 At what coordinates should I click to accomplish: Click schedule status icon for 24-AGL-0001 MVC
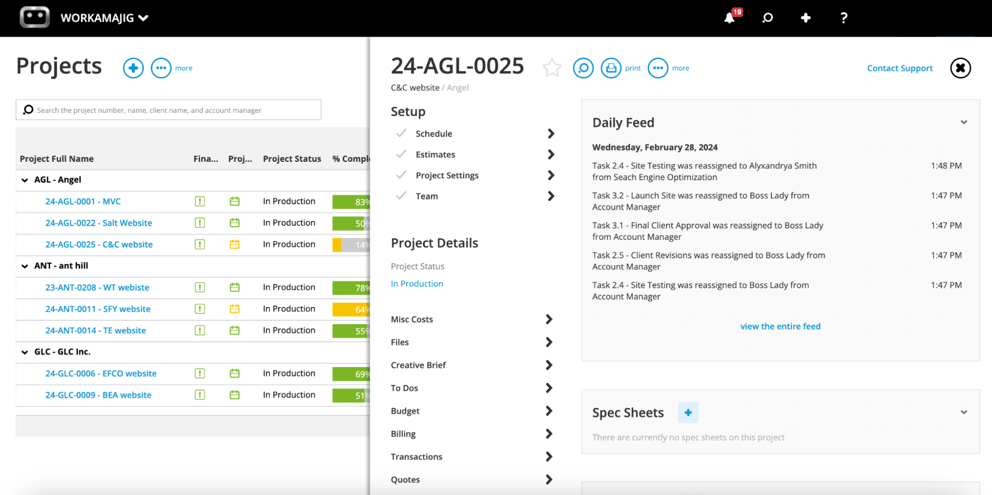235,201
